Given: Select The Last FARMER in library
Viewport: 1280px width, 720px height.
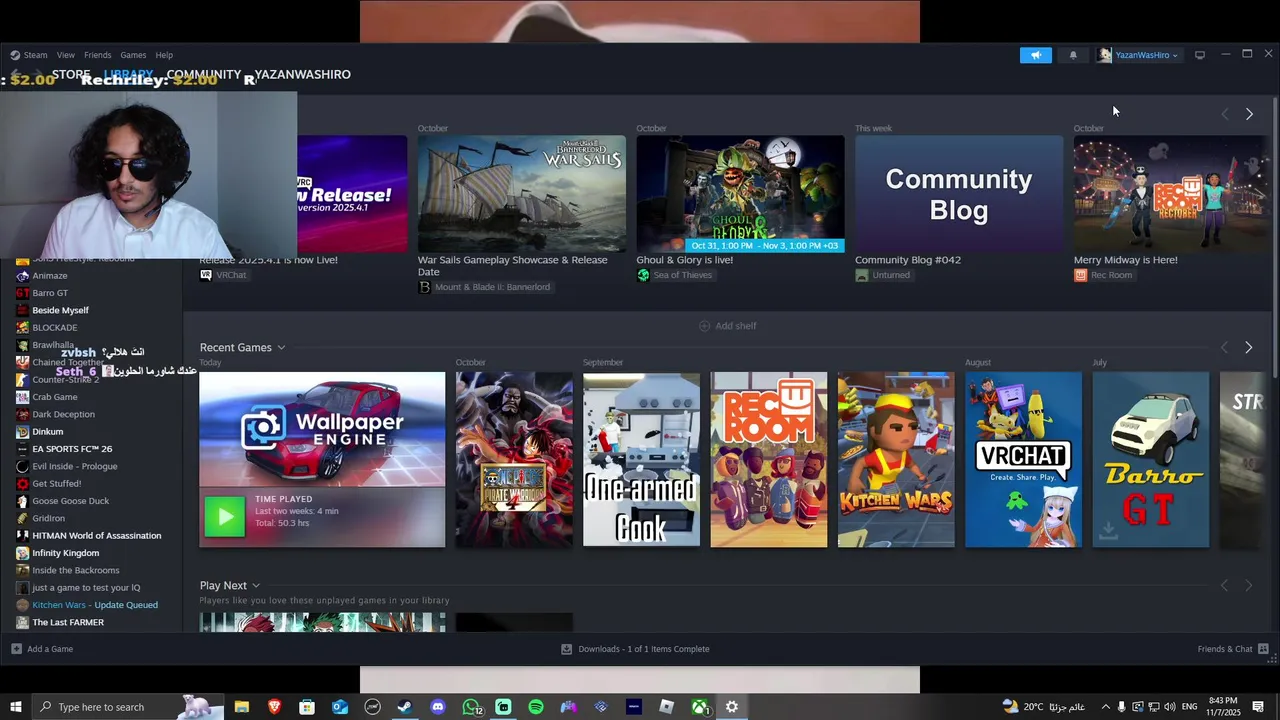Looking at the screenshot, I should [x=68, y=622].
